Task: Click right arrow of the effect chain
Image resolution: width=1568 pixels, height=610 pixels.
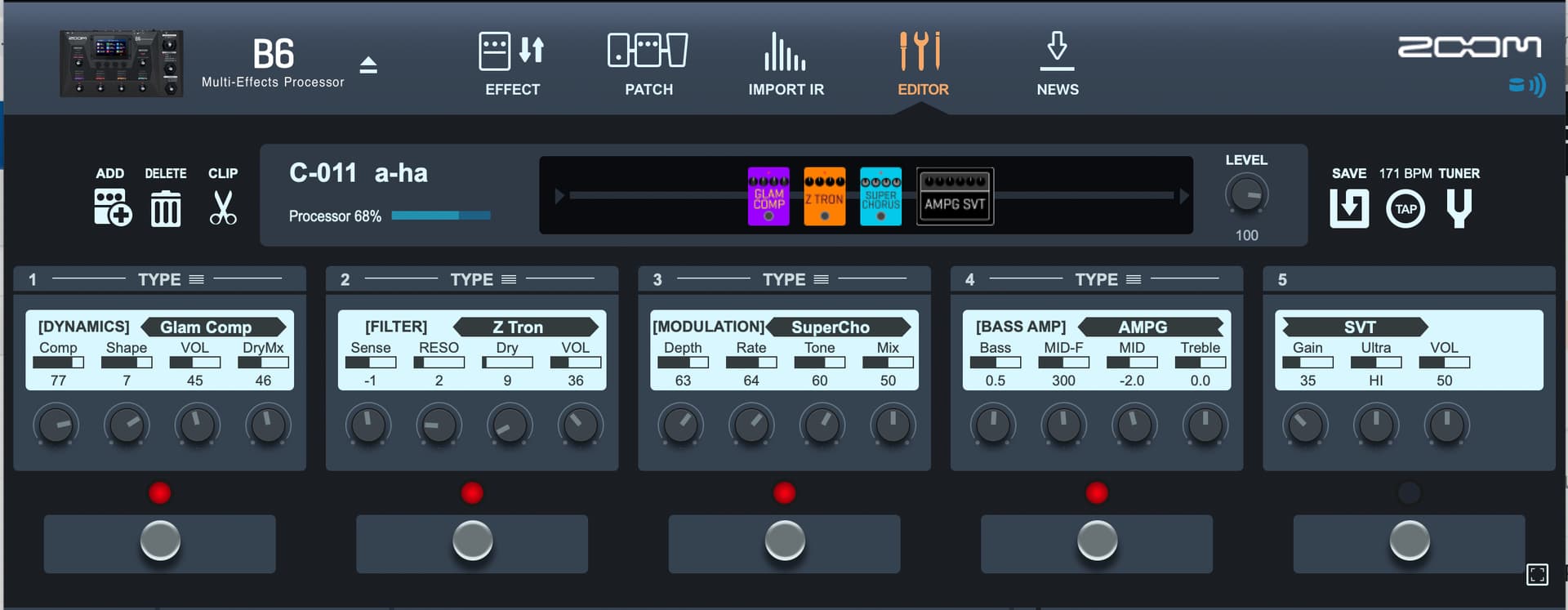Action: (1184, 196)
